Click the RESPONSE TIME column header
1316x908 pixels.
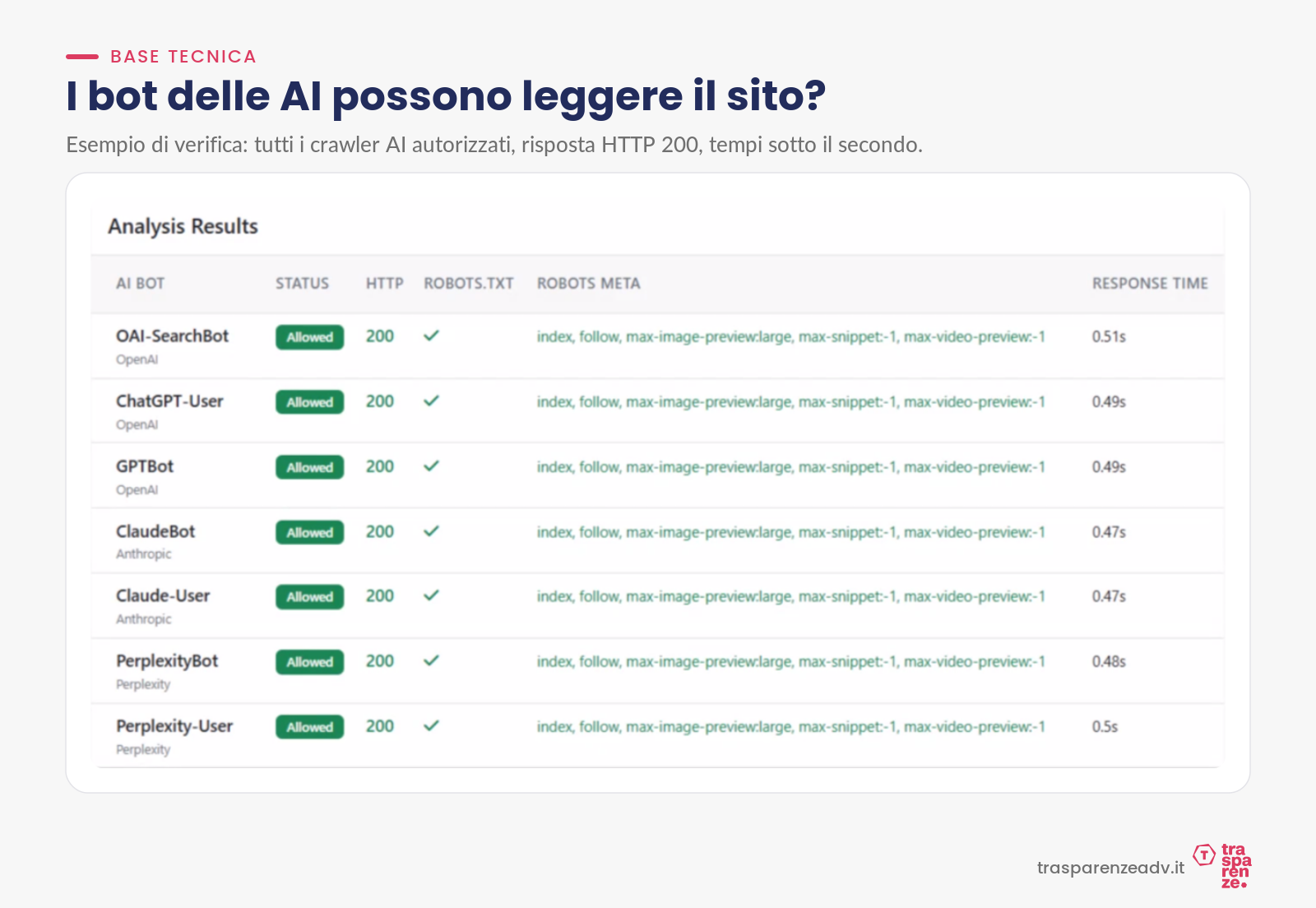tap(1150, 283)
